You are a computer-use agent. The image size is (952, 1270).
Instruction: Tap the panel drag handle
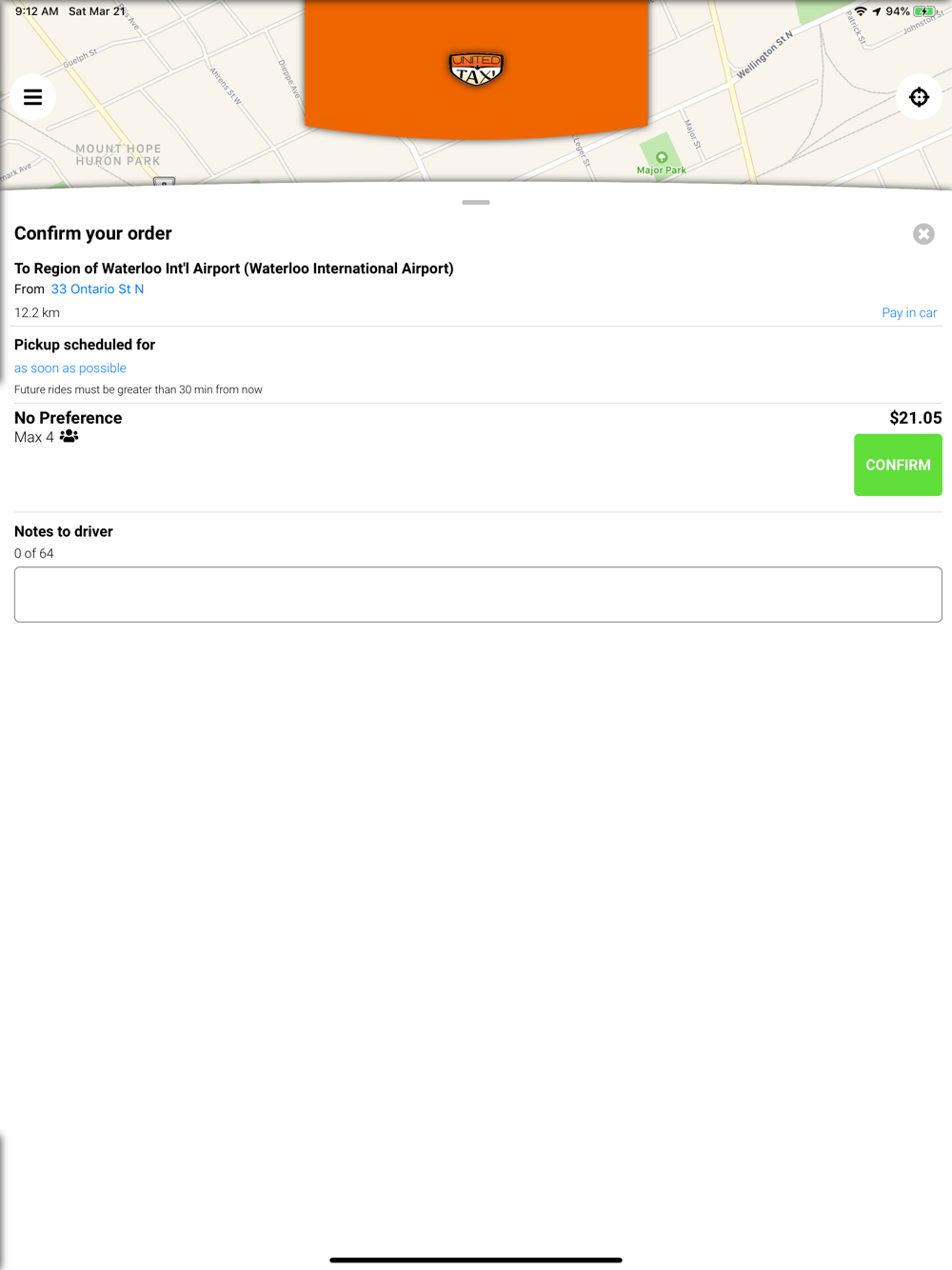coord(476,203)
